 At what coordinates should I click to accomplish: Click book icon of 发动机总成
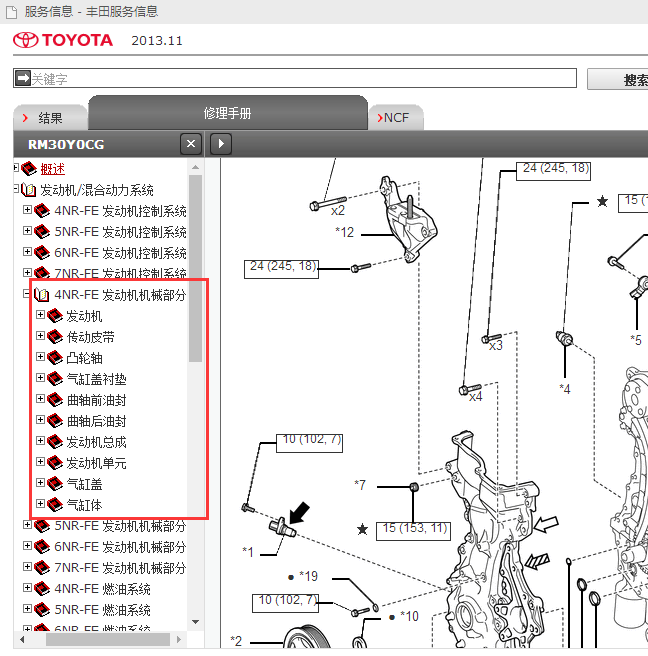tap(55, 442)
